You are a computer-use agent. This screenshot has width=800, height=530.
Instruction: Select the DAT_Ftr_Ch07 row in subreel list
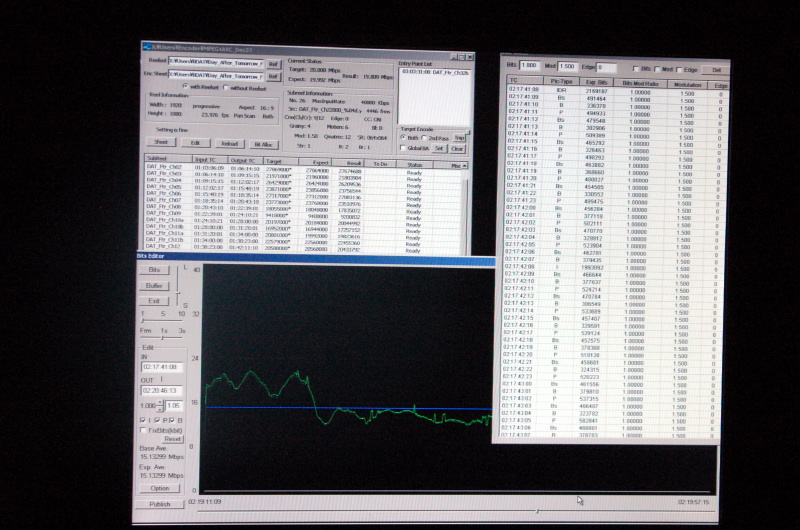(x=164, y=199)
